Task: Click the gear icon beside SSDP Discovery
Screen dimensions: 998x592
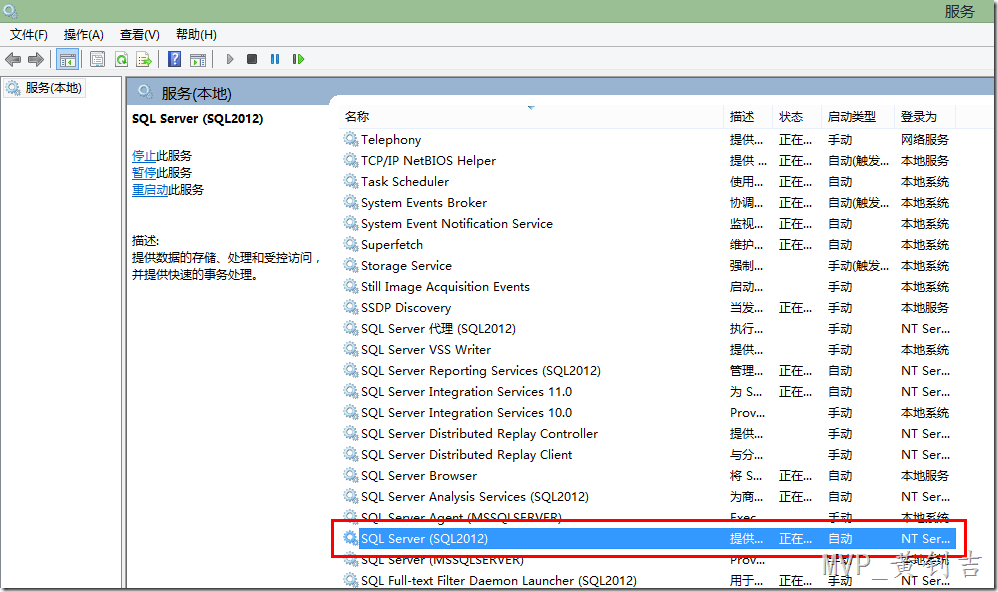Action: click(351, 307)
